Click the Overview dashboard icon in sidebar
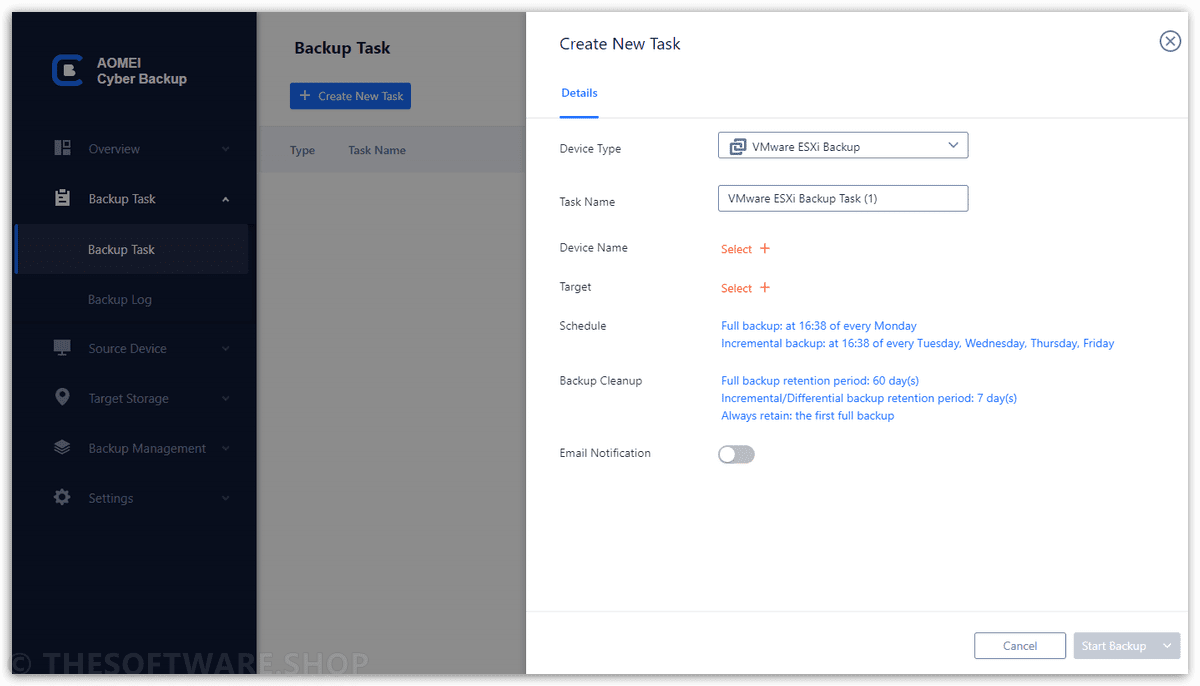Image resolution: width=1200 pixels, height=686 pixels. coord(62,148)
